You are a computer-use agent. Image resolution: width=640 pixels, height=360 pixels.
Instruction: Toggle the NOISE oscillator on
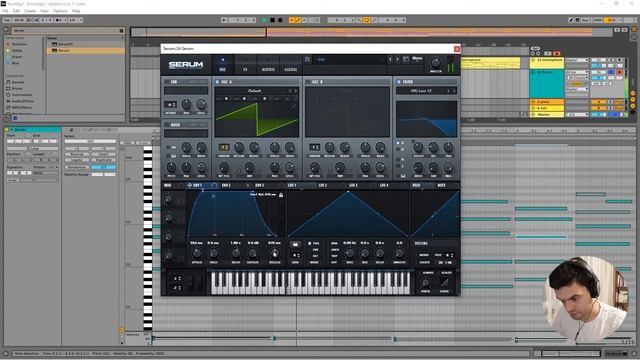point(167,124)
